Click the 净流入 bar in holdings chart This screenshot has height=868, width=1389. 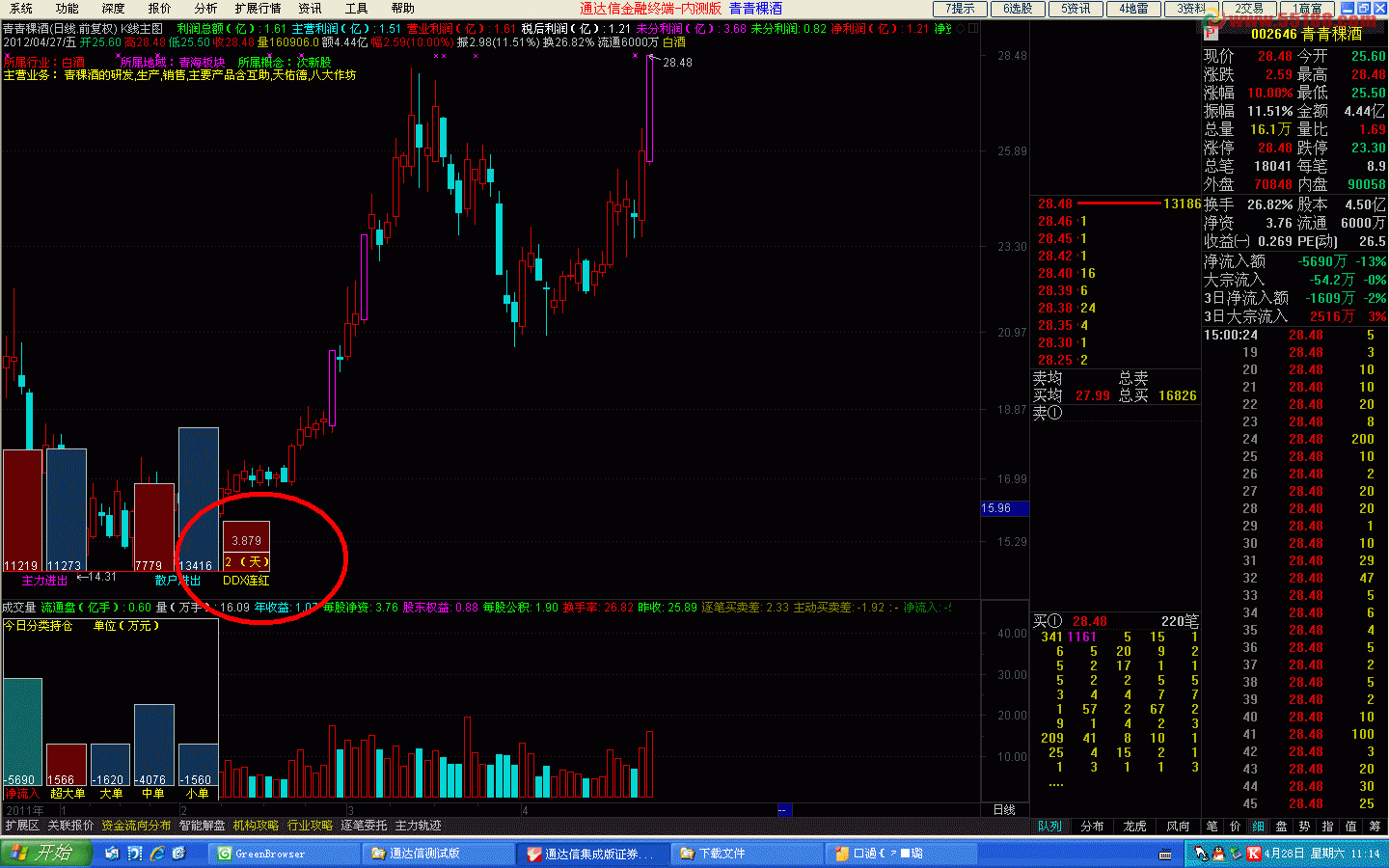[22, 732]
